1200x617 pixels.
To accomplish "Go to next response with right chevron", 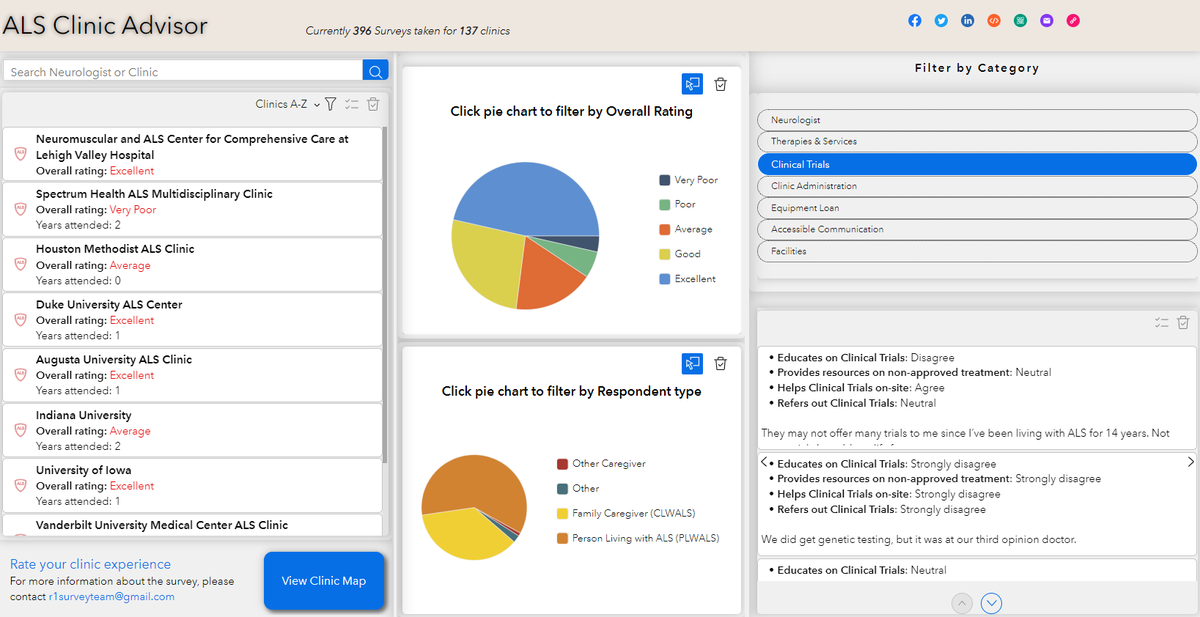I will 1190,462.
